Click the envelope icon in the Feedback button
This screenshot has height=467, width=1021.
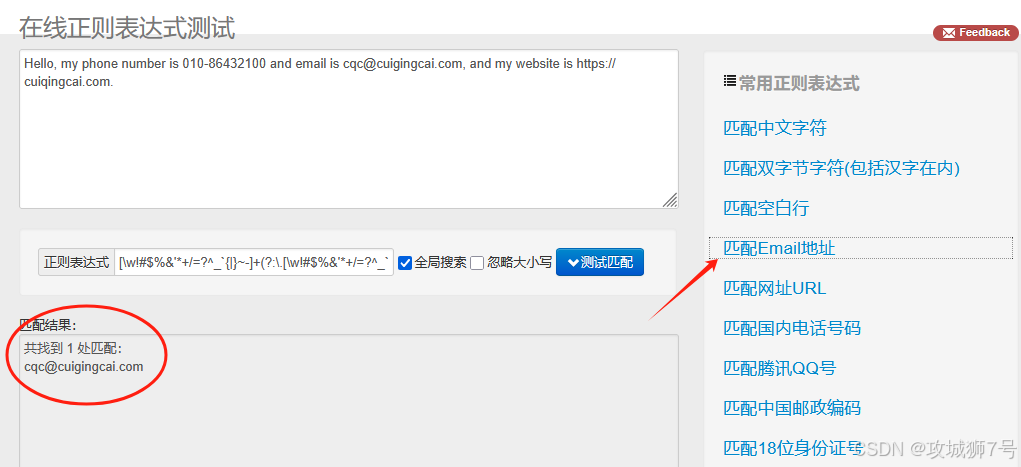pos(949,33)
